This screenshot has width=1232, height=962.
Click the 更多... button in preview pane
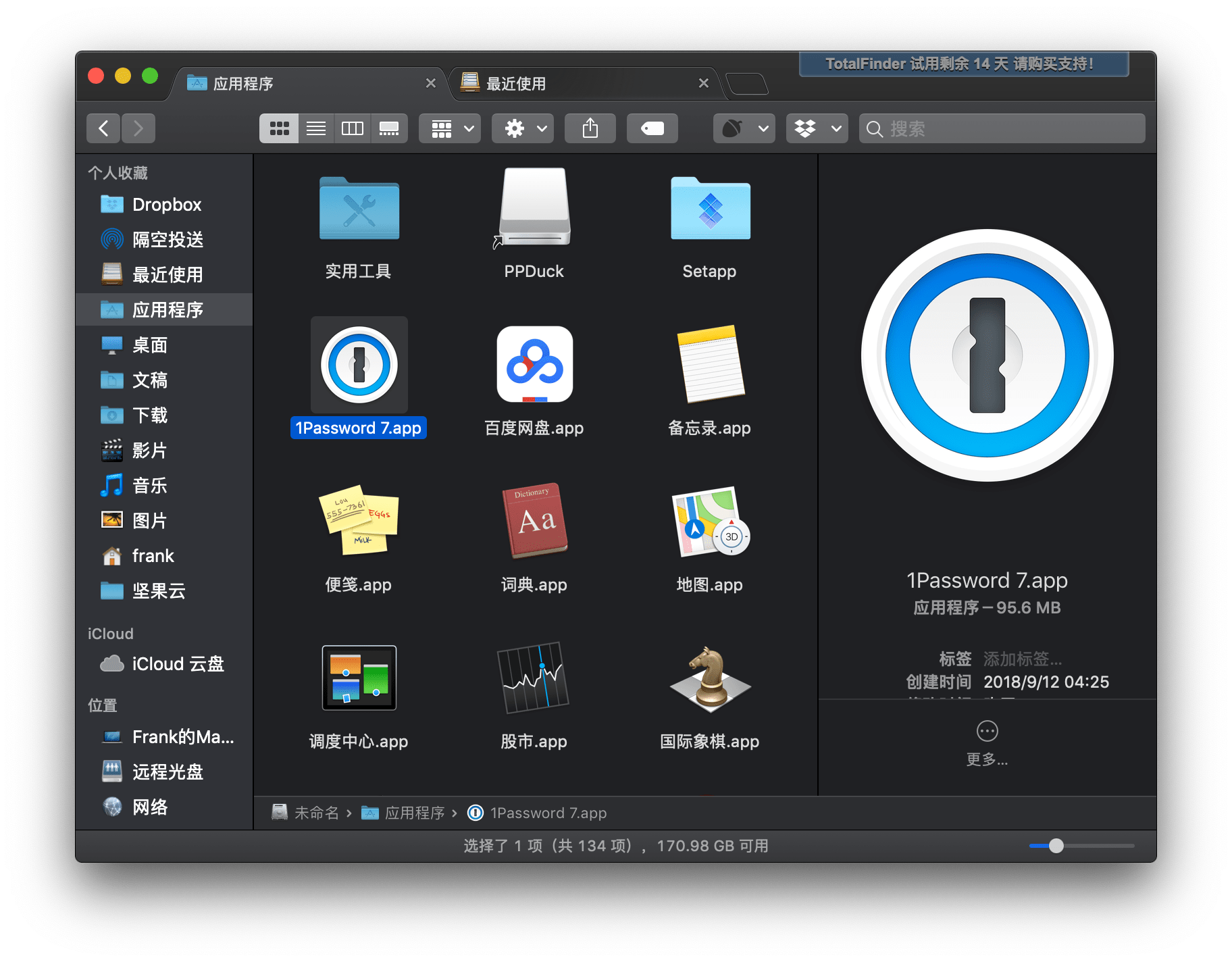point(987,743)
